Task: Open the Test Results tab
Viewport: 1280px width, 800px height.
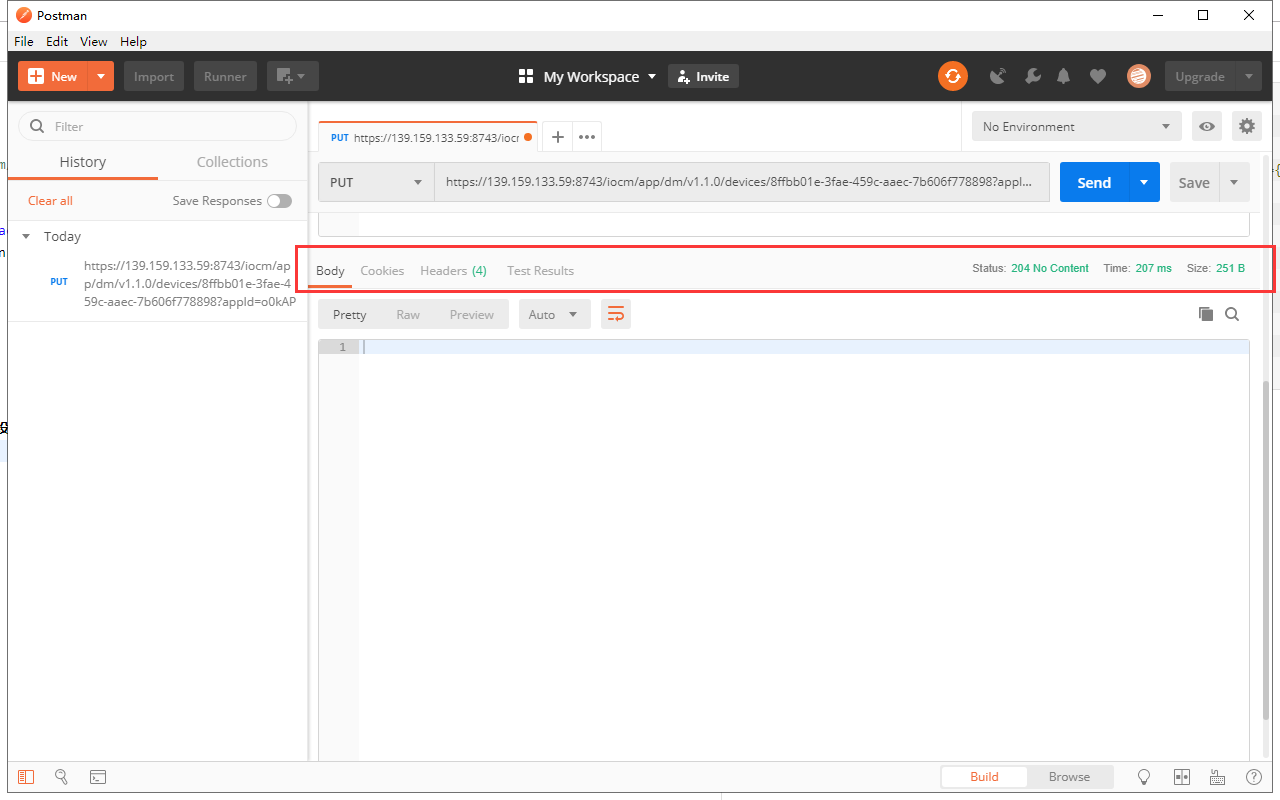Action: 540,271
